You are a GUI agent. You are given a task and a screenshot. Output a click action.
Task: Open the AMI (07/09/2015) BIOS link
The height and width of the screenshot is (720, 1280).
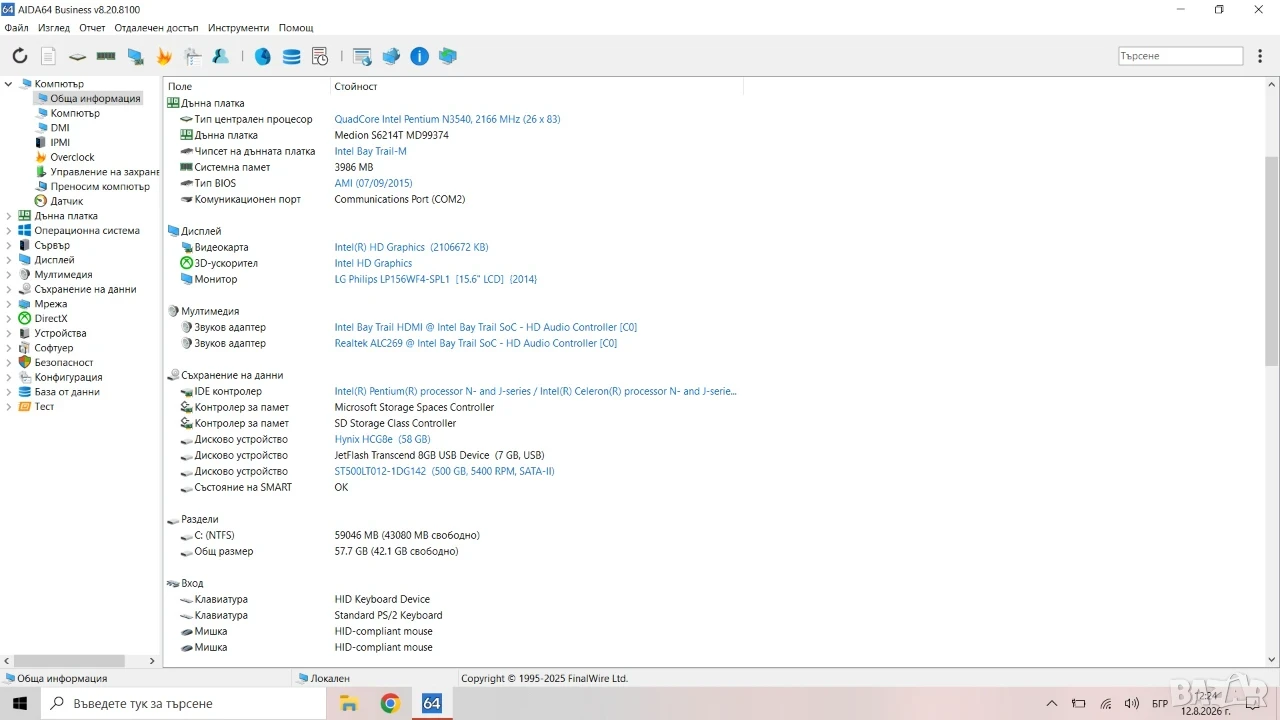(x=373, y=183)
